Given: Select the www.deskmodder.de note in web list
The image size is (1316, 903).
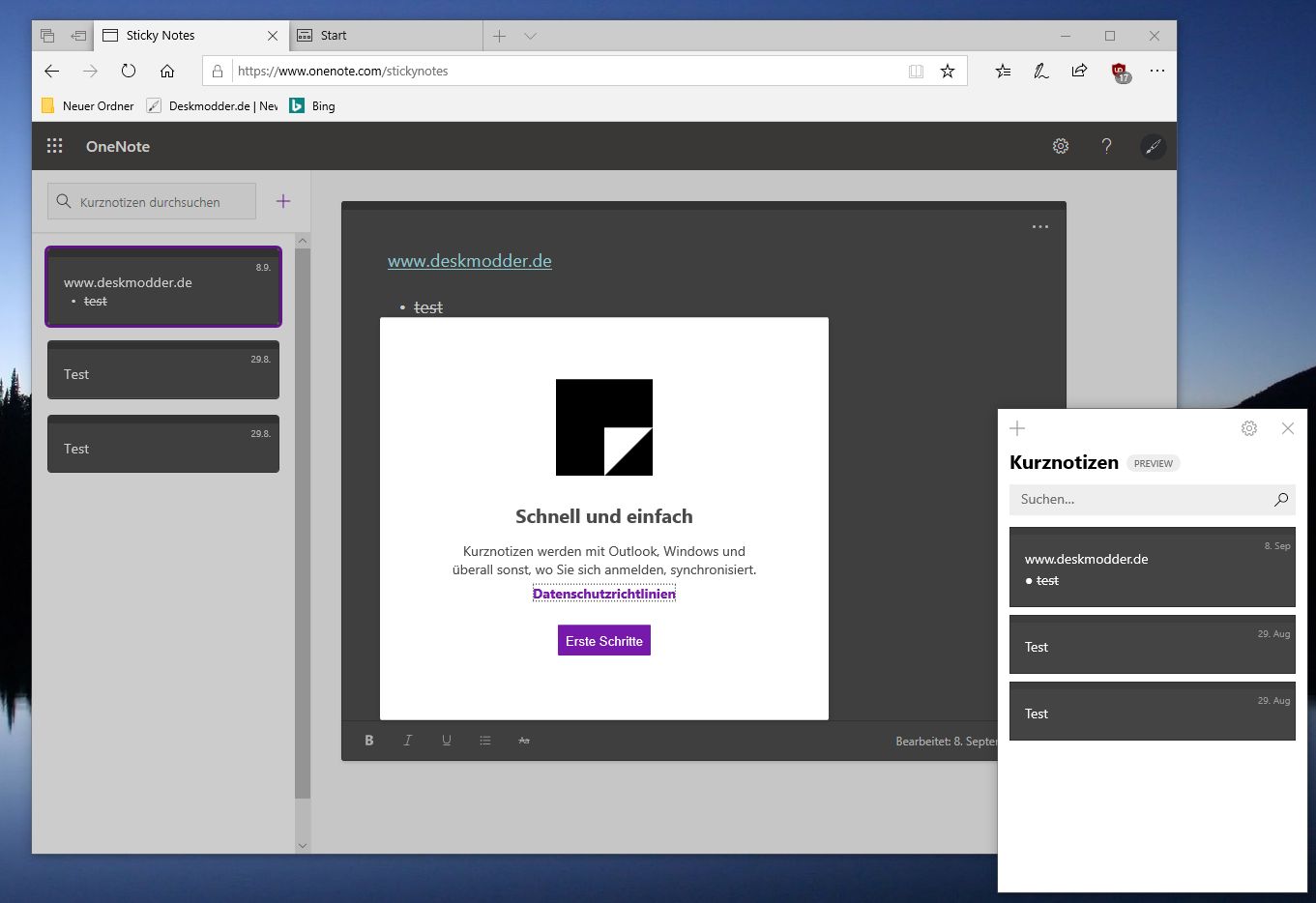Looking at the screenshot, I should click(163, 286).
